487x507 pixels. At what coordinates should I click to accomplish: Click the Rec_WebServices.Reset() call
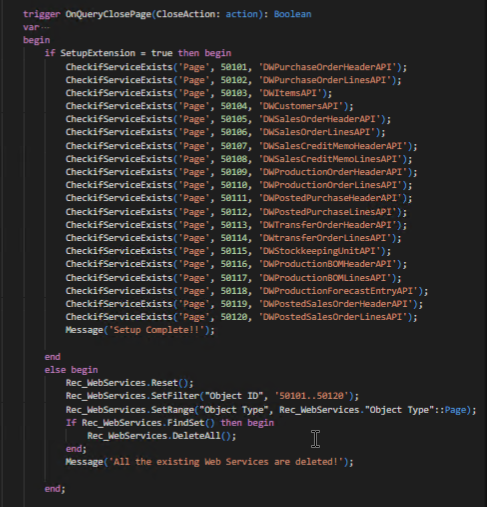pos(129,383)
